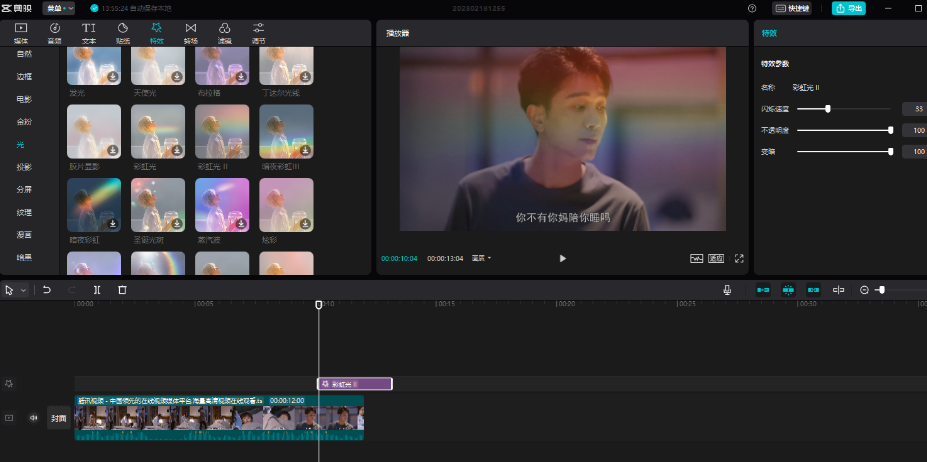Preview the 彩虹光 II effect thumbnail

222,131
